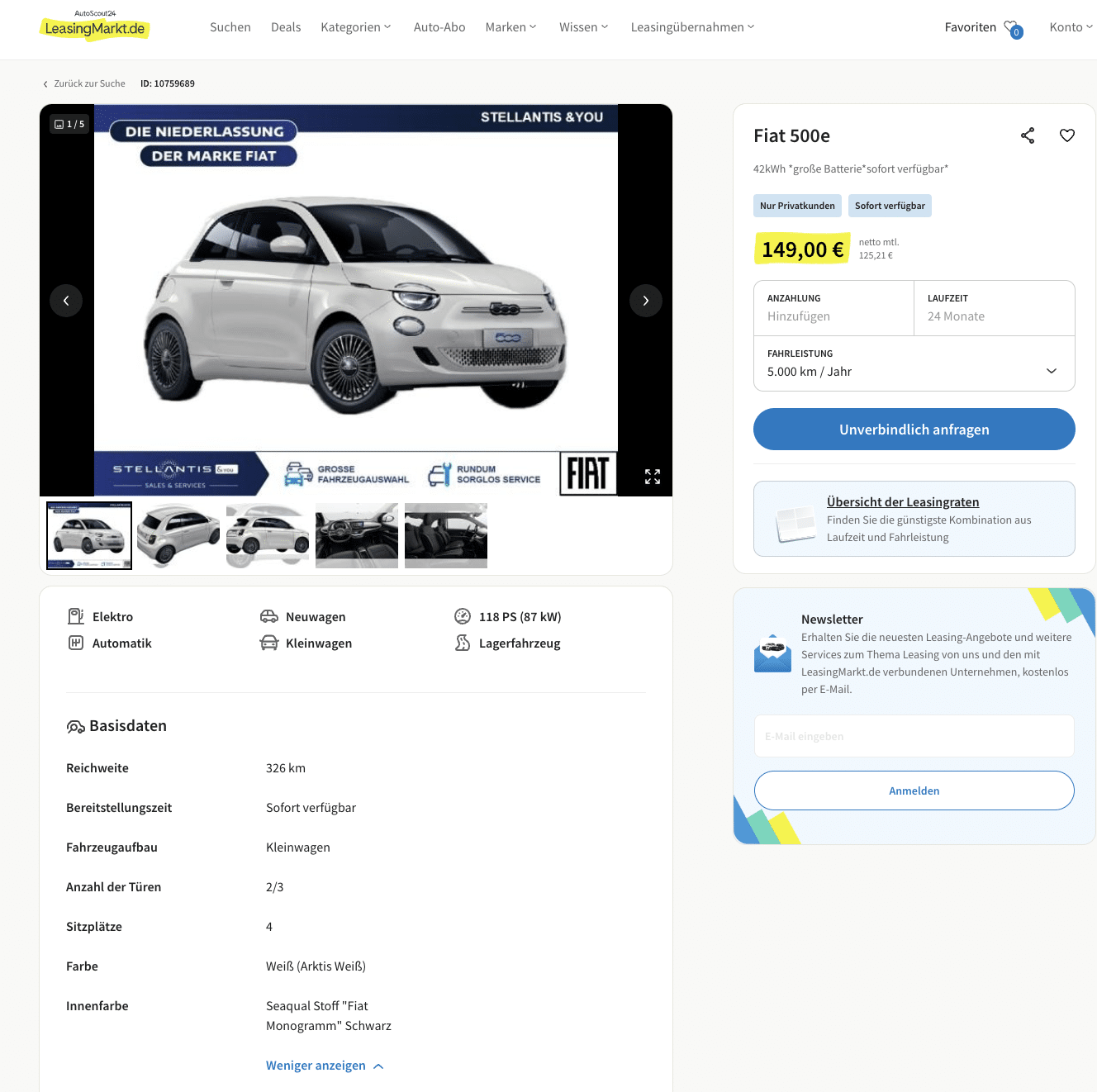Click the Fiat 500e title
The height and width of the screenshot is (1092, 1097).
(x=791, y=135)
